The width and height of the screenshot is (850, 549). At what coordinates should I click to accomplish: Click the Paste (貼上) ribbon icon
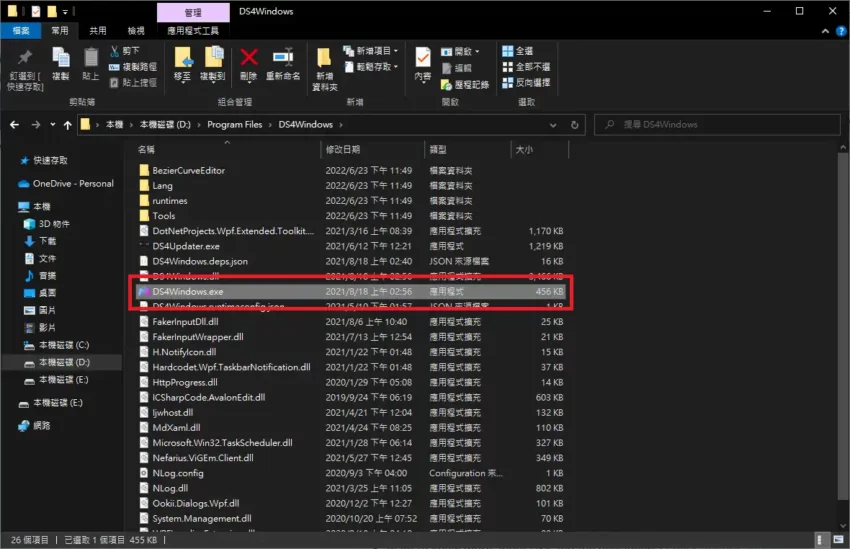pos(91,64)
